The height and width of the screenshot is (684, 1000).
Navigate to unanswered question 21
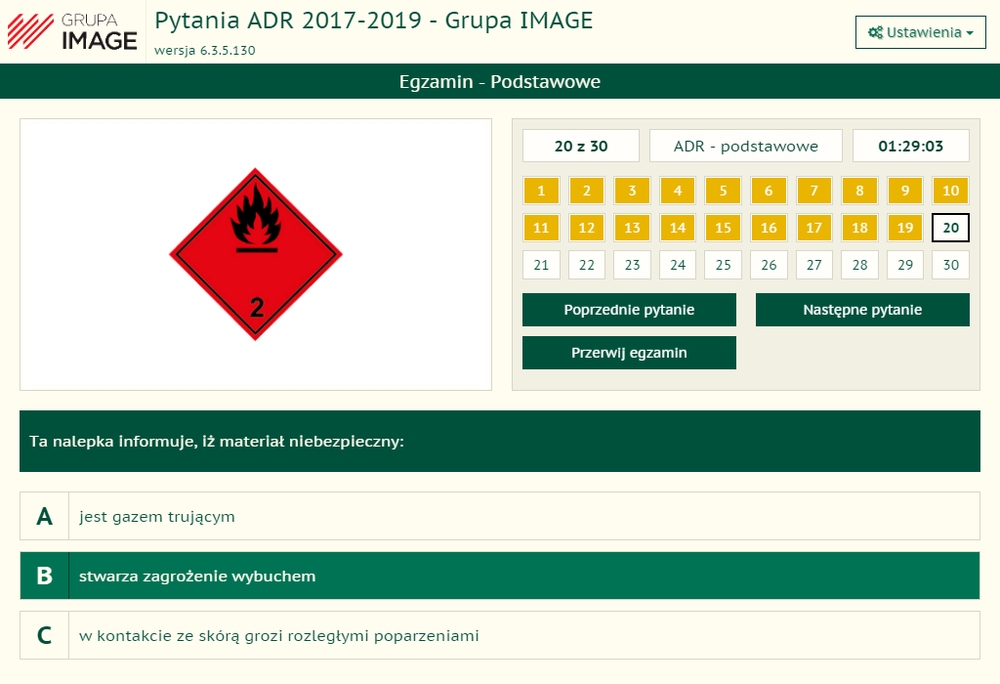[x=541, y=265]
